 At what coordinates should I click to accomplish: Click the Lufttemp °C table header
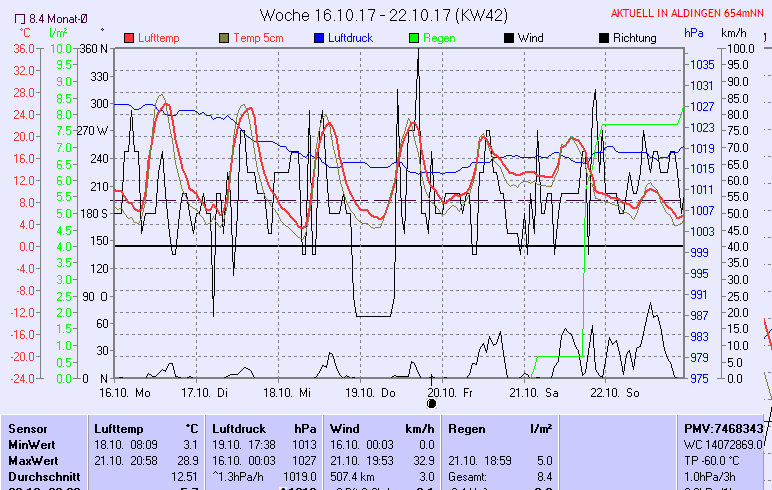(145, 428)
